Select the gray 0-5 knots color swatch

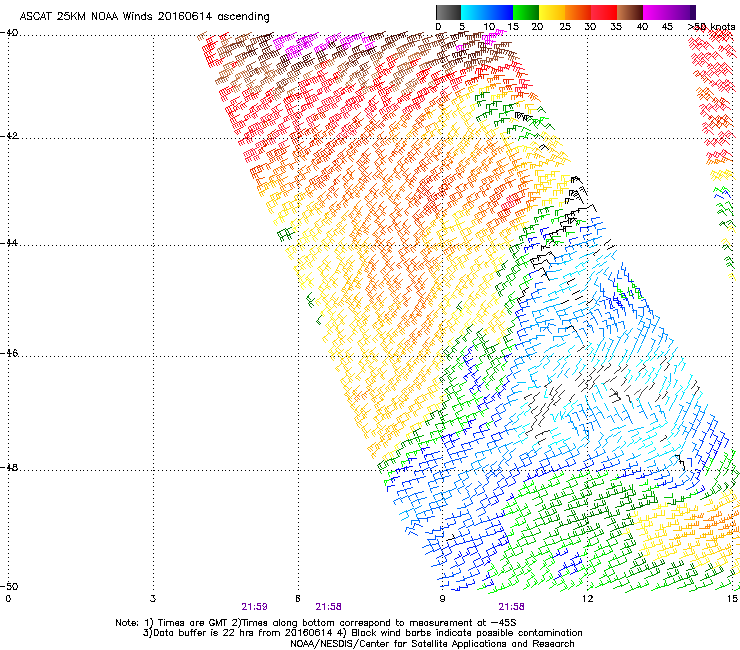click(448, 12)
